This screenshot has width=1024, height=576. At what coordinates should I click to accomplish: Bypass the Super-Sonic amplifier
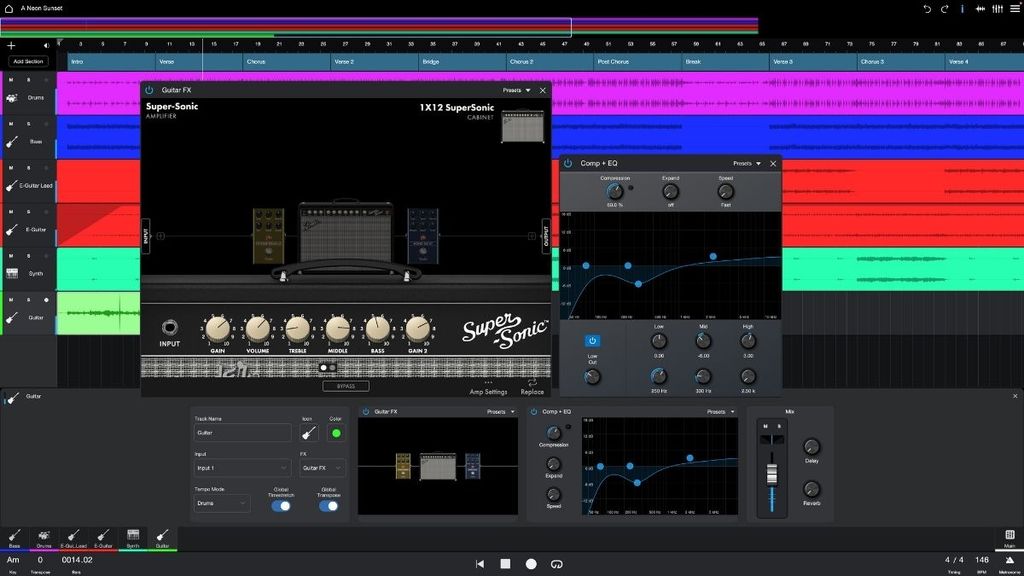(346, 386)
